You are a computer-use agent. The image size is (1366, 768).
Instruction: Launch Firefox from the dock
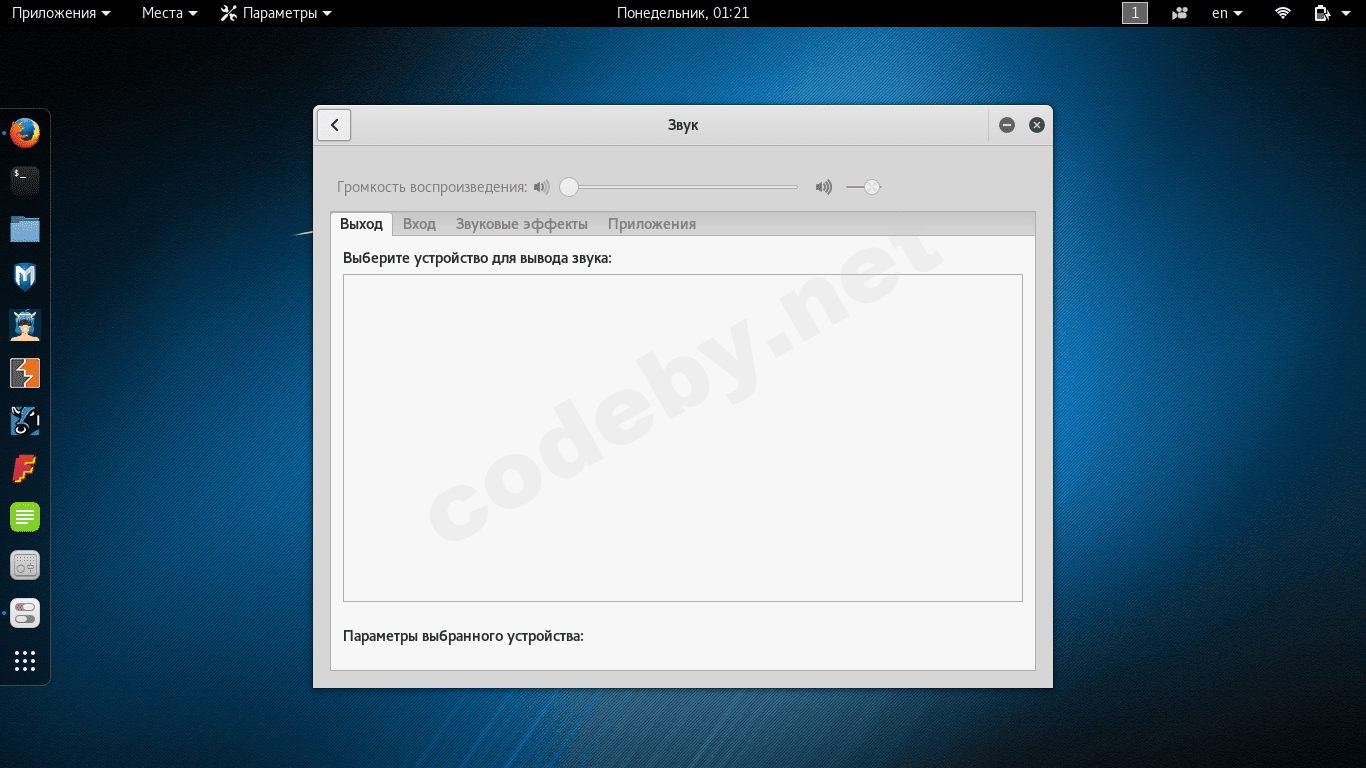click(x=25, y=132)
